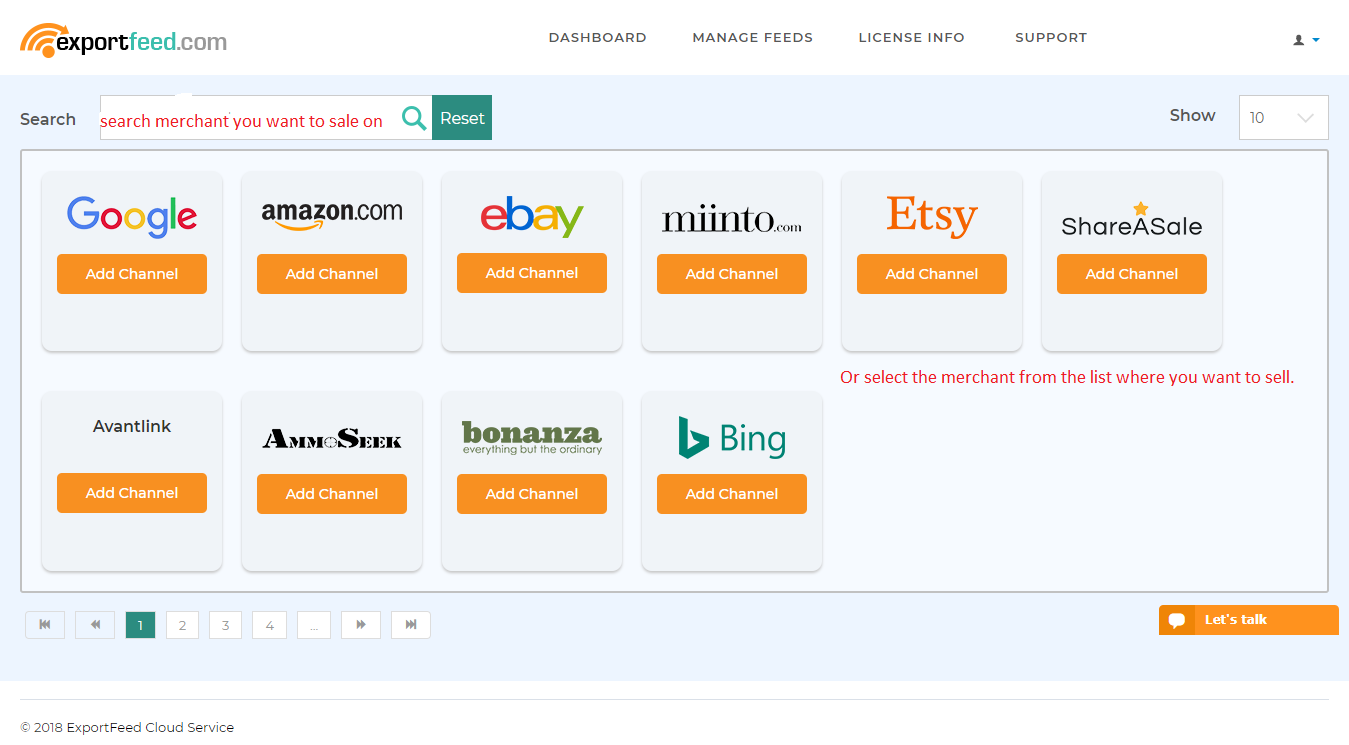Screen dimensions: 1349x745
Task: Open the License Info menu item
Action: tap(912, 38)
